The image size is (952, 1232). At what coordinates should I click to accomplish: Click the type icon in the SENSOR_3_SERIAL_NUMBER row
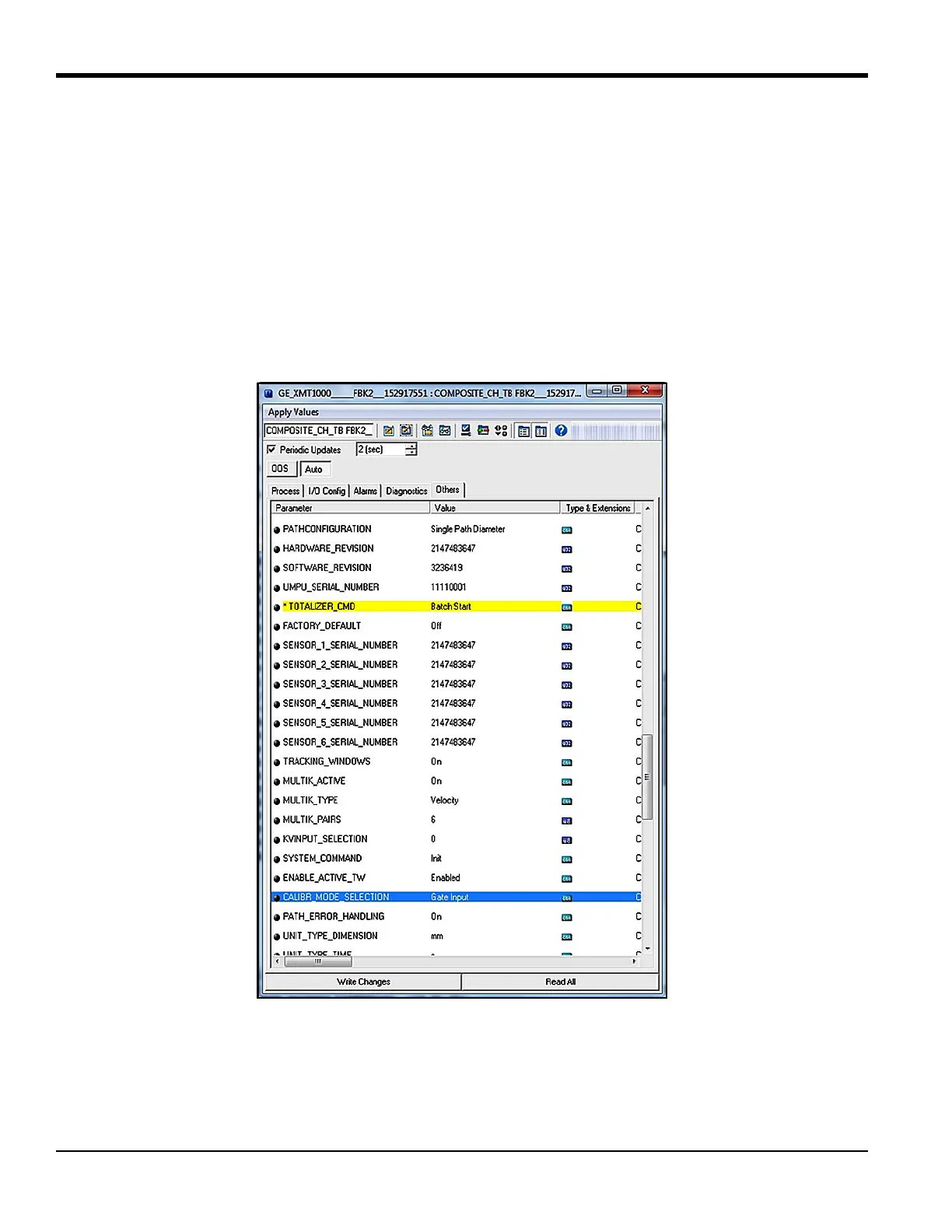pos(567,685)
